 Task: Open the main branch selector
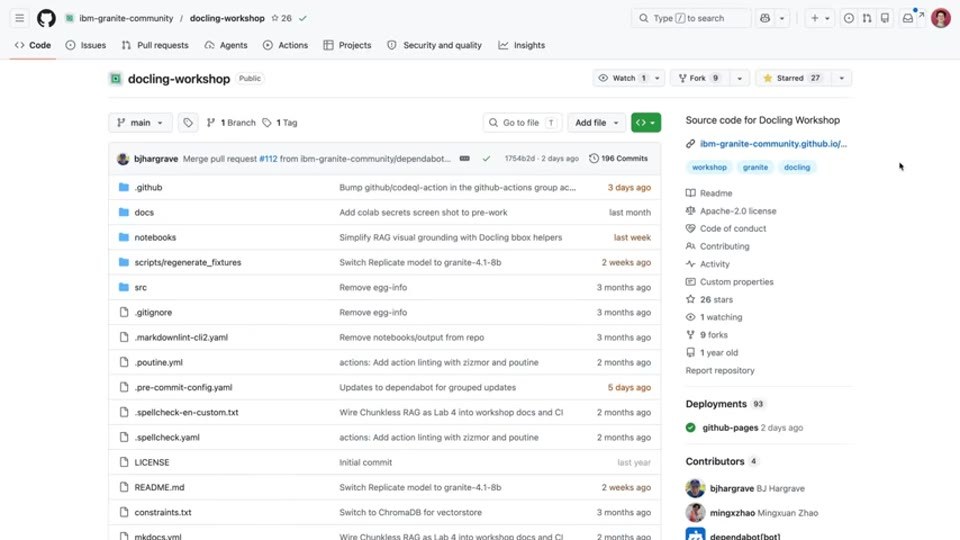(x=140, y=122)
